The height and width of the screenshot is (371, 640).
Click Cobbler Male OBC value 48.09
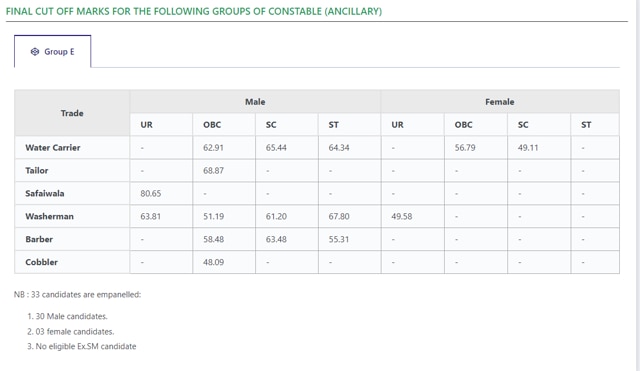point(213,262)
